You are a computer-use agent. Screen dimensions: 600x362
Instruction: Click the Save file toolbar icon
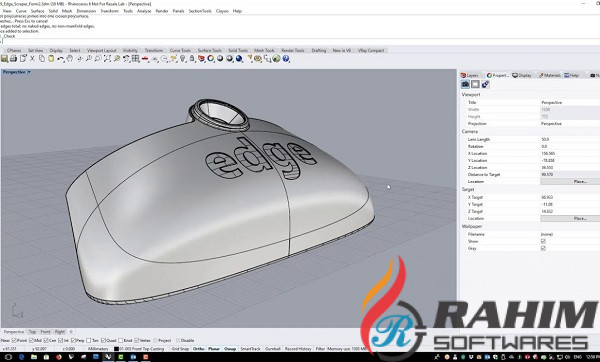4,59
